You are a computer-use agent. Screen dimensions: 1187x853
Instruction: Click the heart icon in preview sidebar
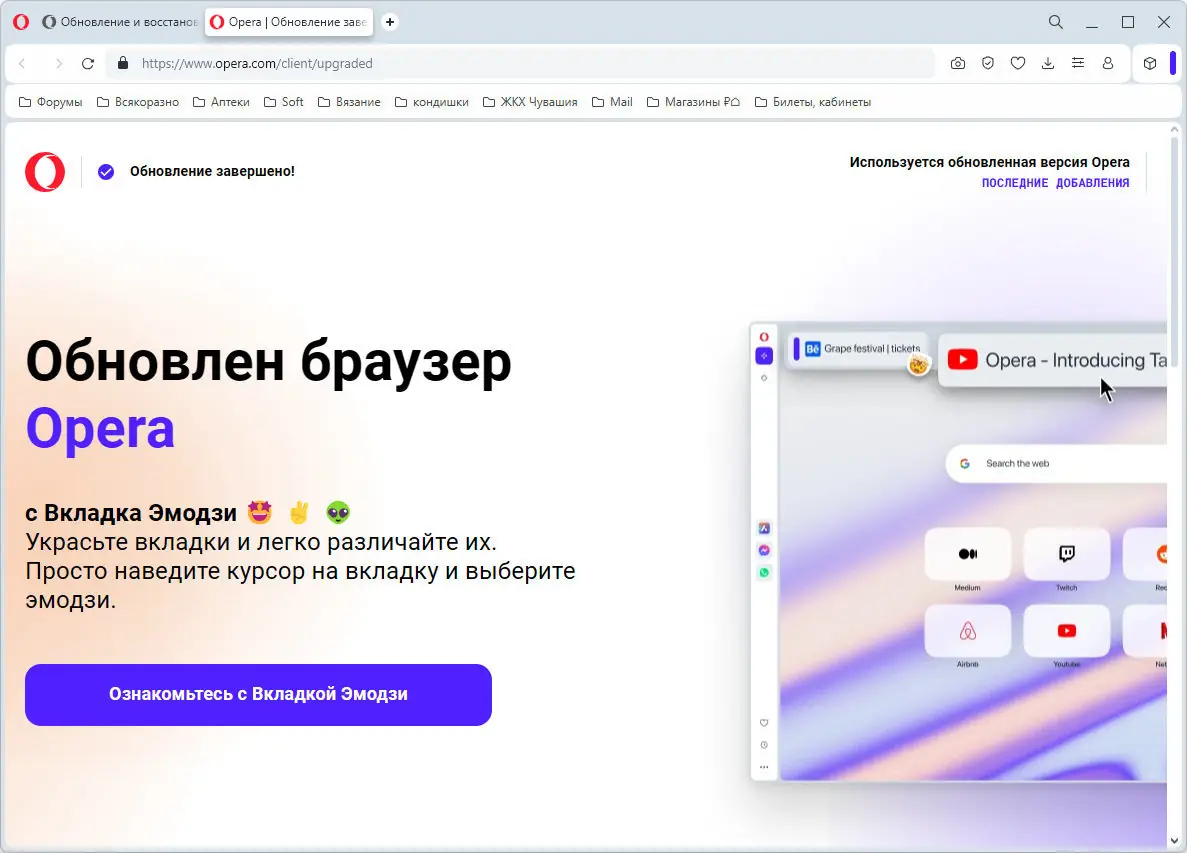click(x=764, y=723)
